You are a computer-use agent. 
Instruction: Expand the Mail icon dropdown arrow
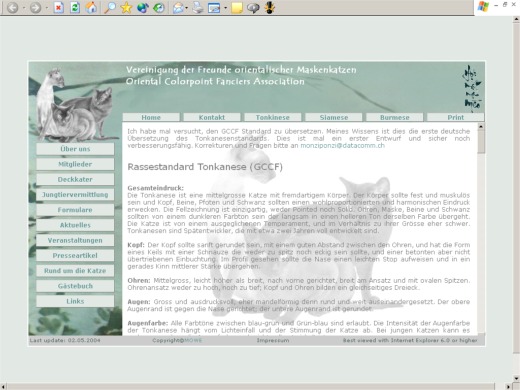click(x=186, y=8)
